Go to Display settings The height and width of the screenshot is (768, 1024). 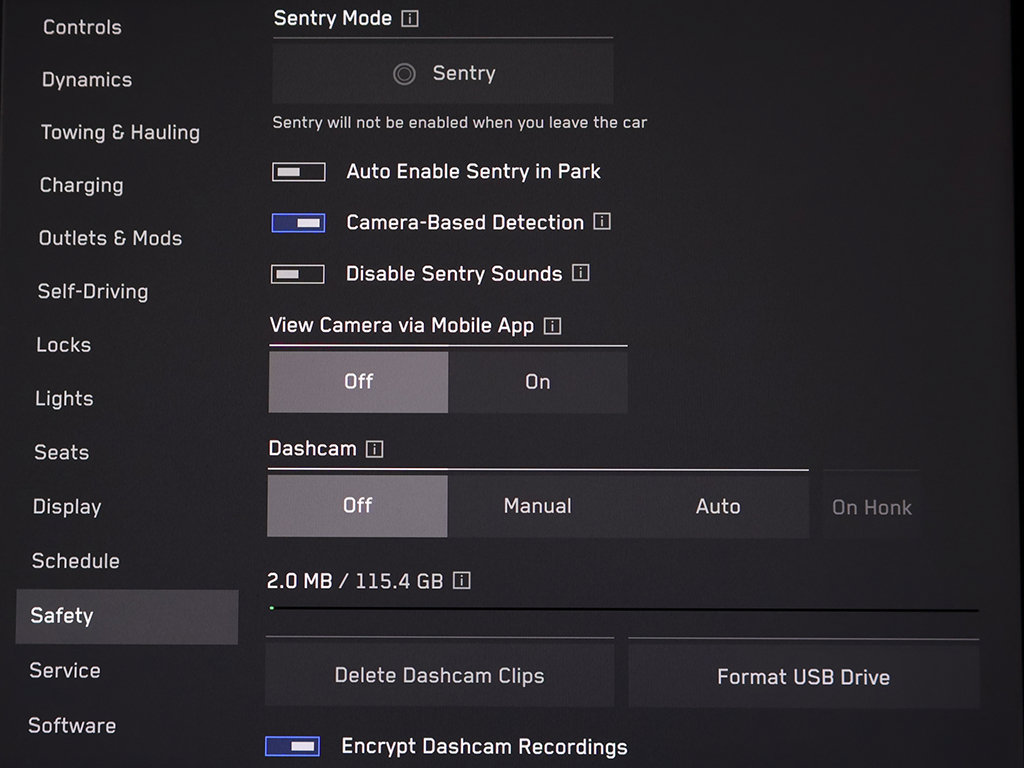[67, 507]
